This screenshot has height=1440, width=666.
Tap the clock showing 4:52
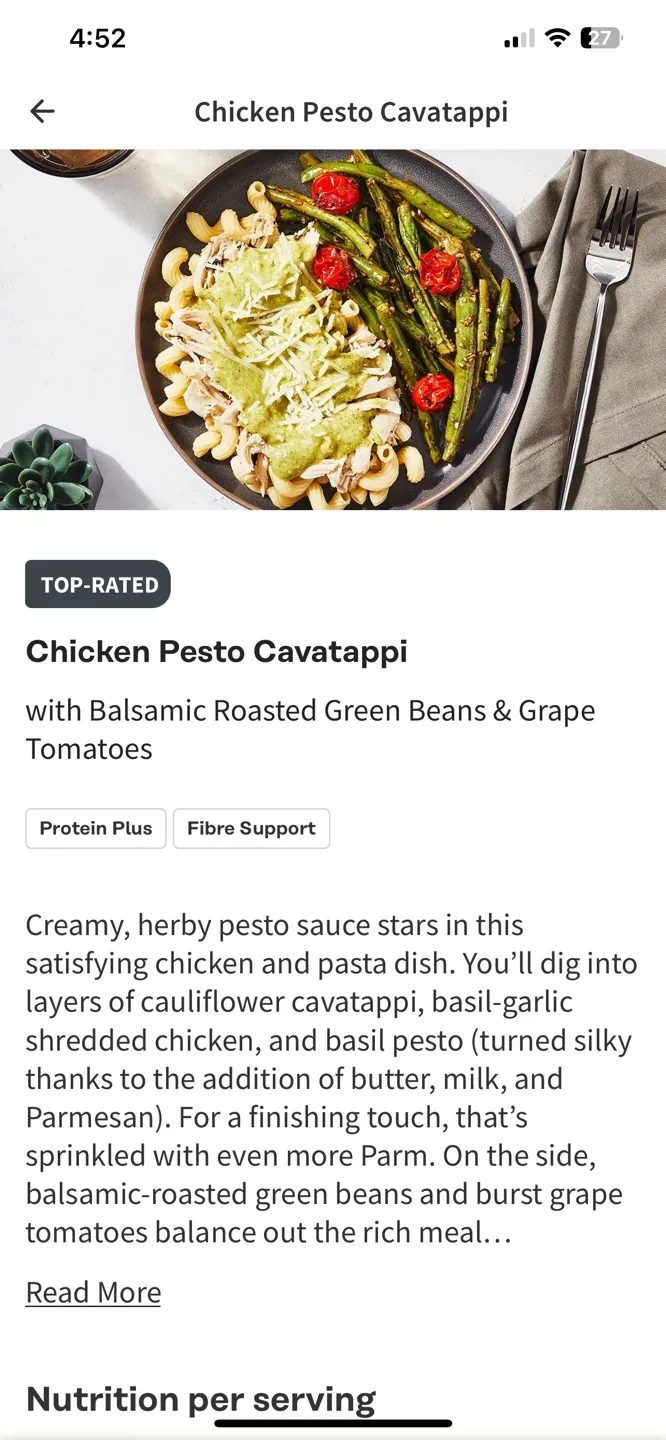[98, 38]
